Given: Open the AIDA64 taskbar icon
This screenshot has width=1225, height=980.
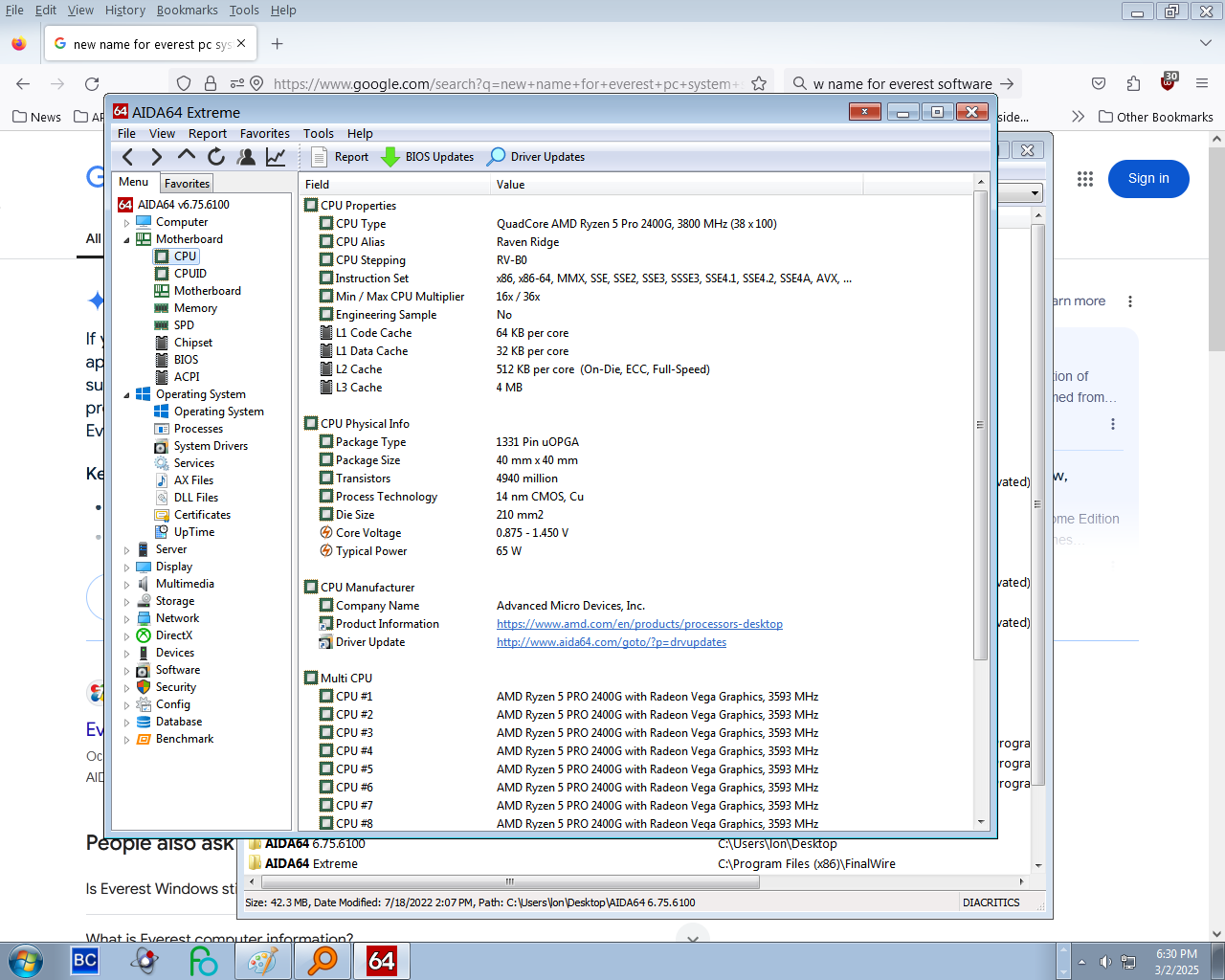Looking at the screenshot, I should click(381, 961).
